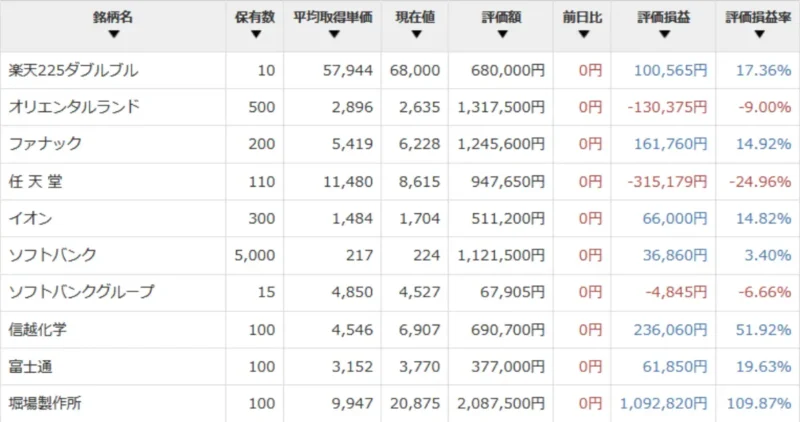Viewport: 800px width, 422px height.
Task: Sort the table by 評価額 arrow
Action: click(x=500, y=34)
